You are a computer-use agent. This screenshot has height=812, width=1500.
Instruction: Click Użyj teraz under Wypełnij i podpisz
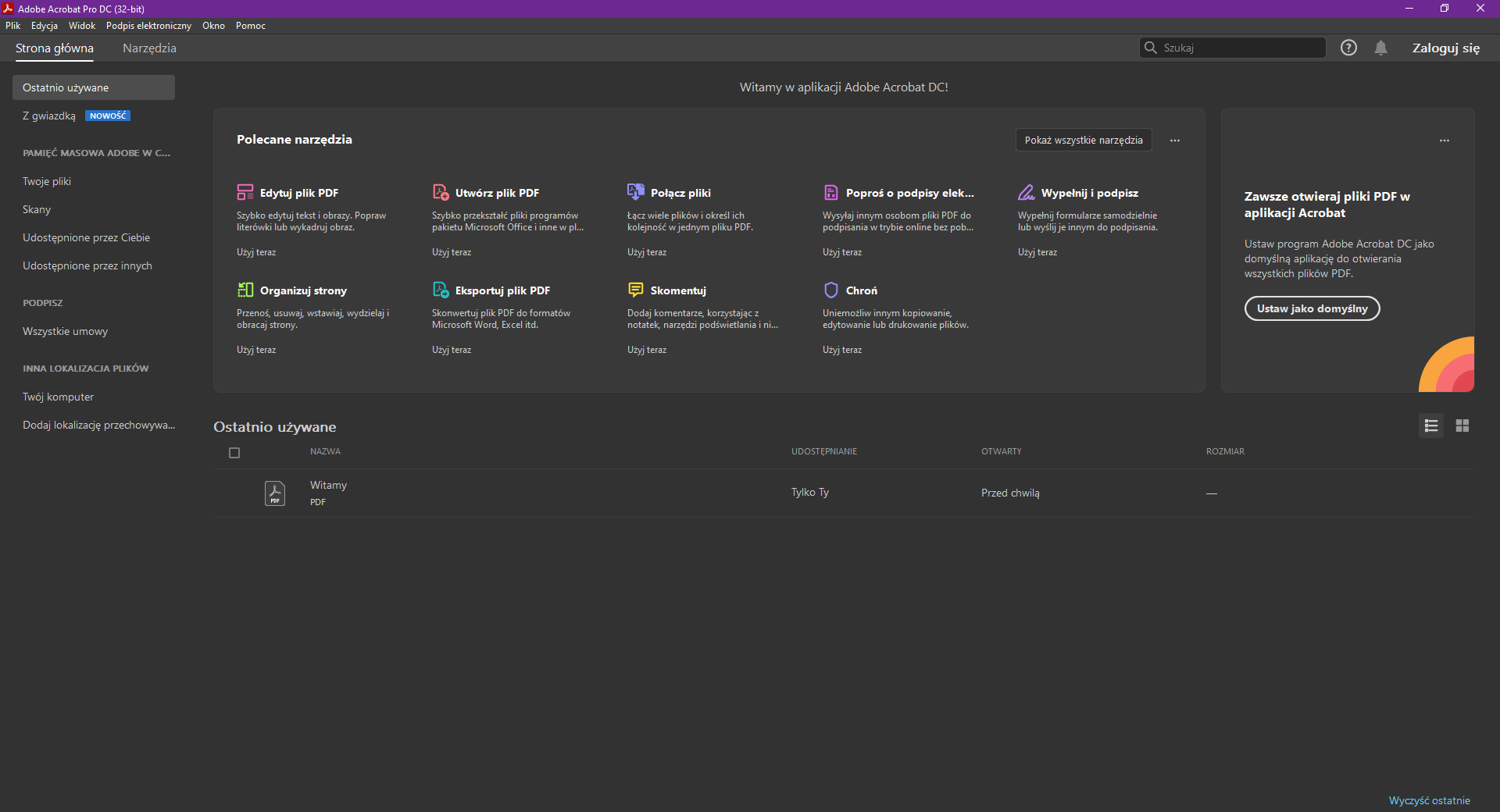(x=1037, y=252)
